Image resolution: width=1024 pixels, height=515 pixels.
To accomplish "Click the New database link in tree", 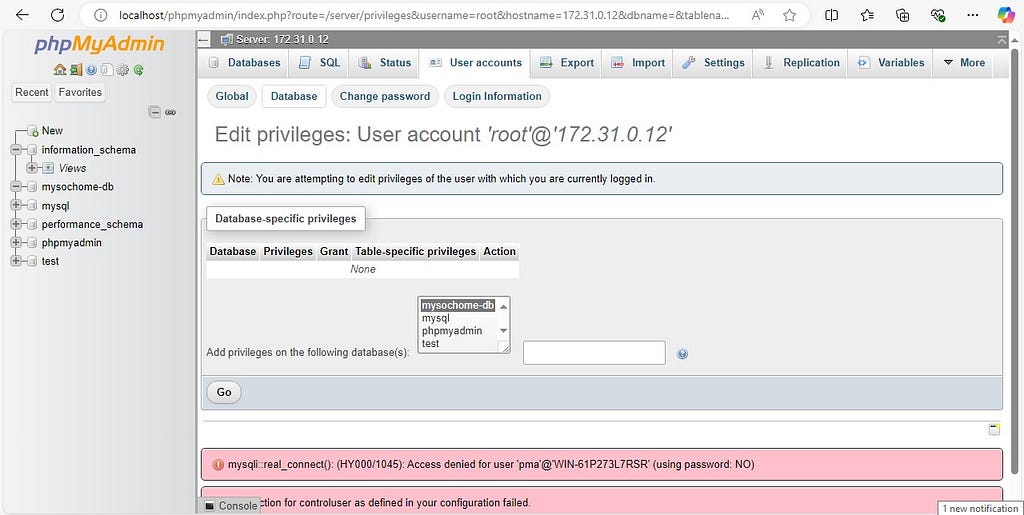I will 52,131.
